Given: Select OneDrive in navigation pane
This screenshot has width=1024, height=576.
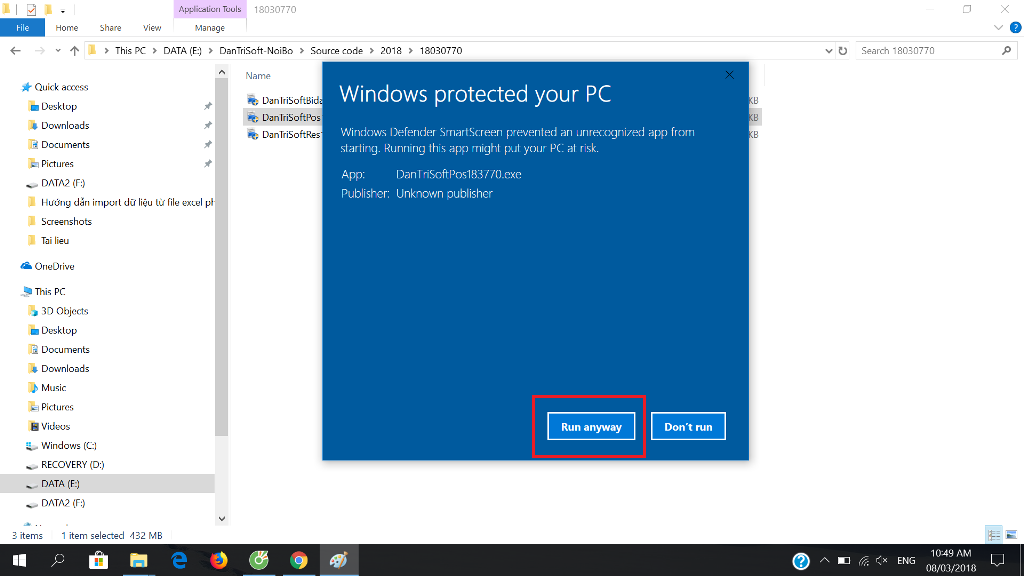Looking at the screenshot, I should (54, 266).
